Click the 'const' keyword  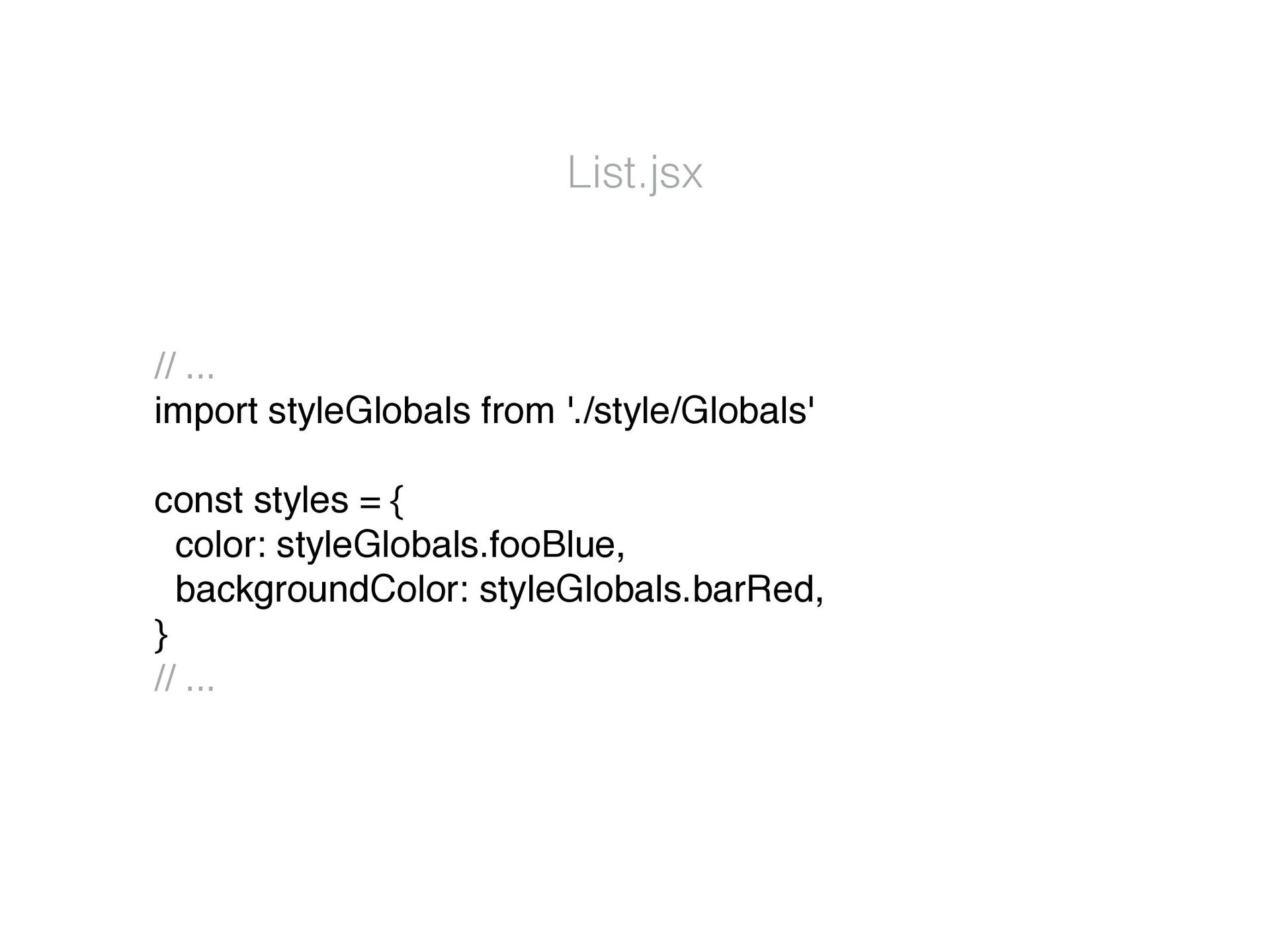coord(198,500)
